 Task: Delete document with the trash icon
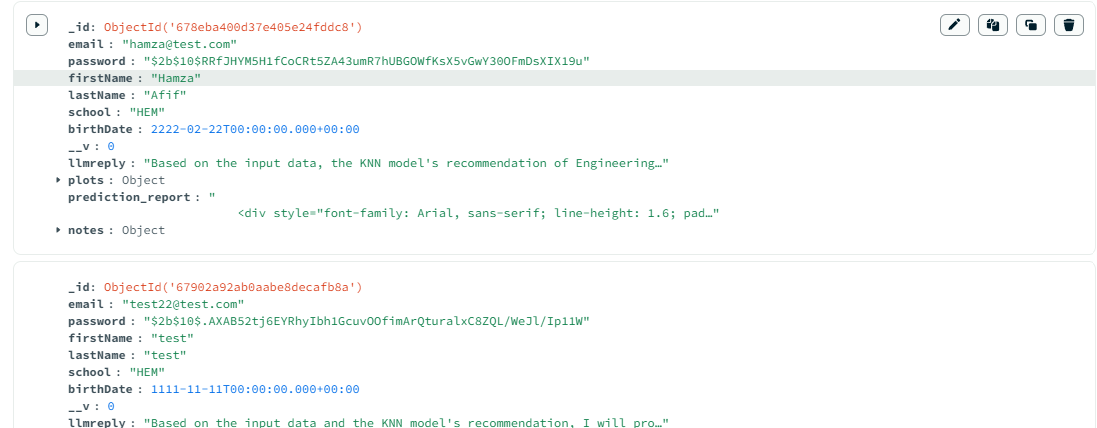click(1068, 25)
